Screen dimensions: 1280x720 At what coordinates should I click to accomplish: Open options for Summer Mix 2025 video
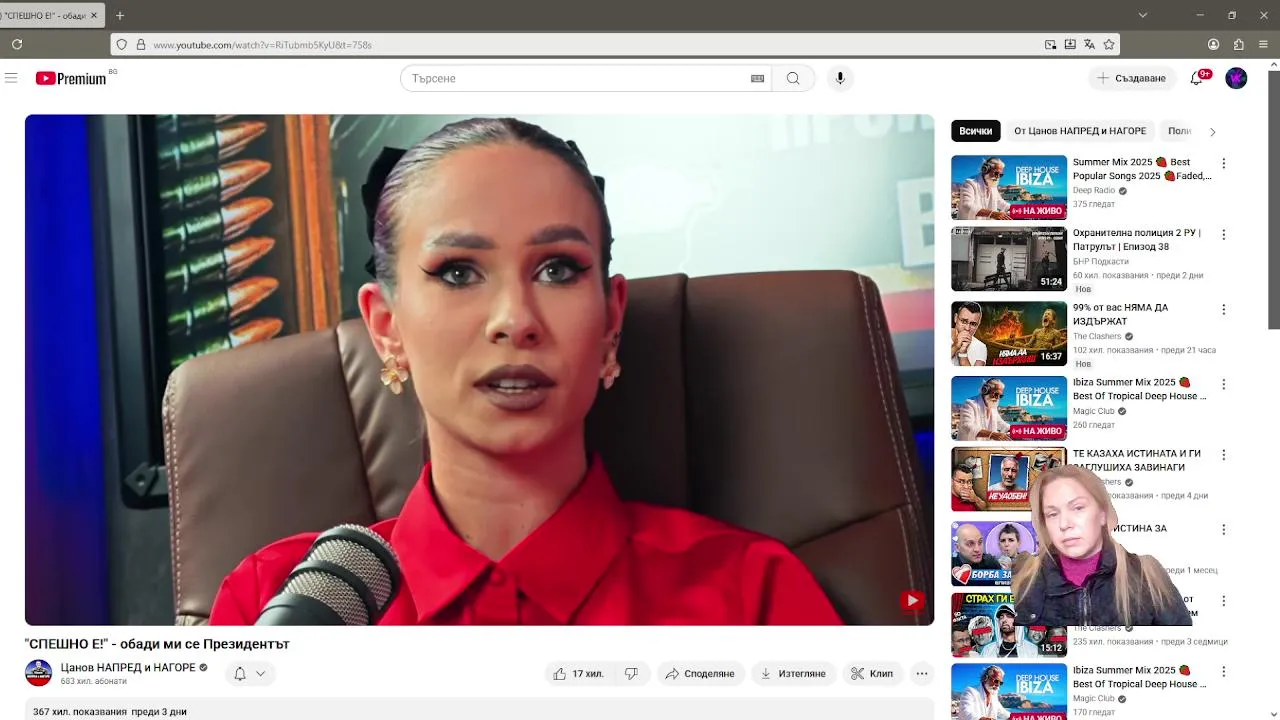pyautogui.click(x=1223, y=163)
